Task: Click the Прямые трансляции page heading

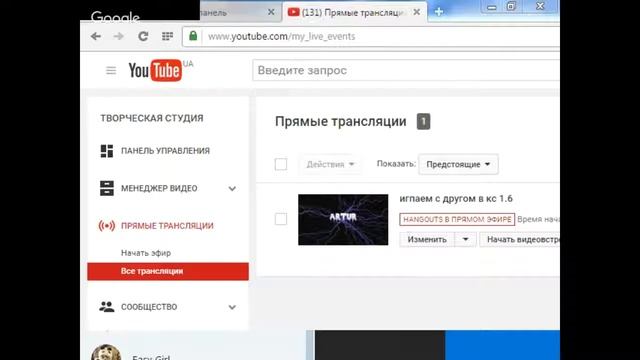Action: pyautogui.click(x=340, y=122)
